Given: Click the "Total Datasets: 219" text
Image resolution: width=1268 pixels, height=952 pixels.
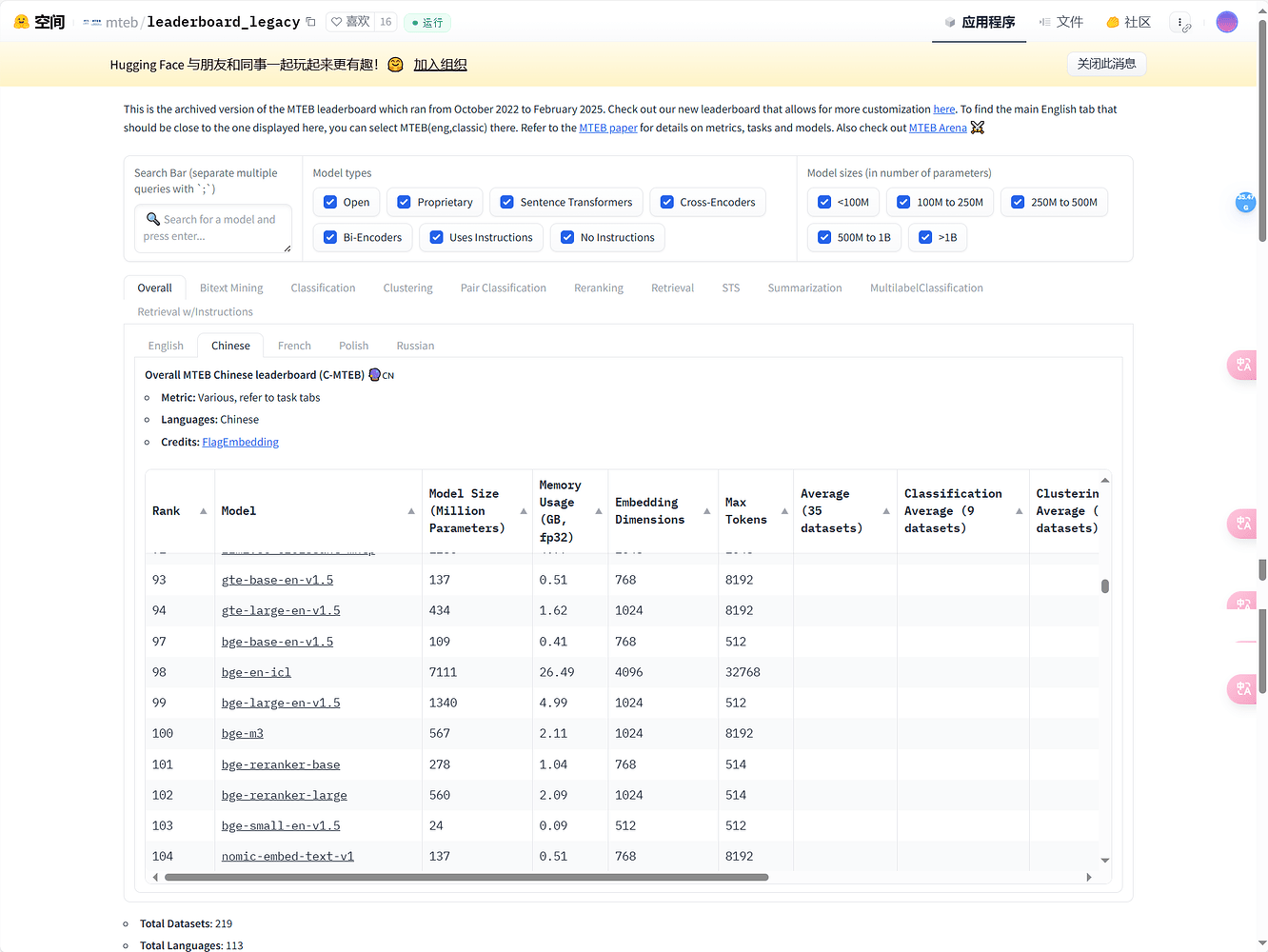Looking at the screenshot, I should coord(186,923).
